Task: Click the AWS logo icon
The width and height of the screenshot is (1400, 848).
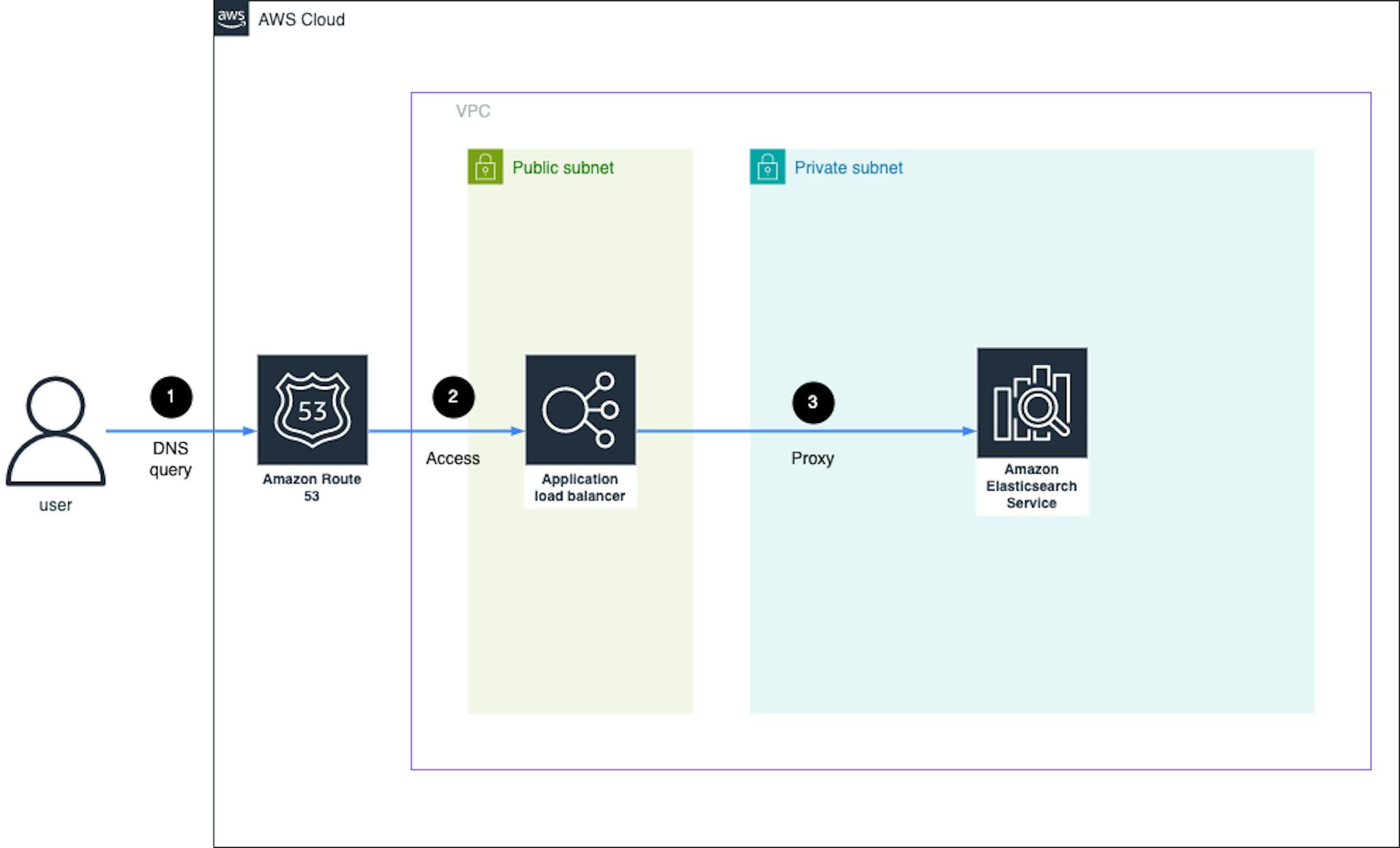Action: tap(231, 18)
